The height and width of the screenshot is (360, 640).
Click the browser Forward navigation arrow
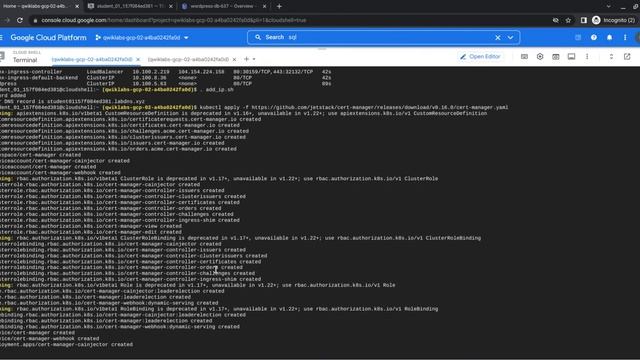coord(7,20)
